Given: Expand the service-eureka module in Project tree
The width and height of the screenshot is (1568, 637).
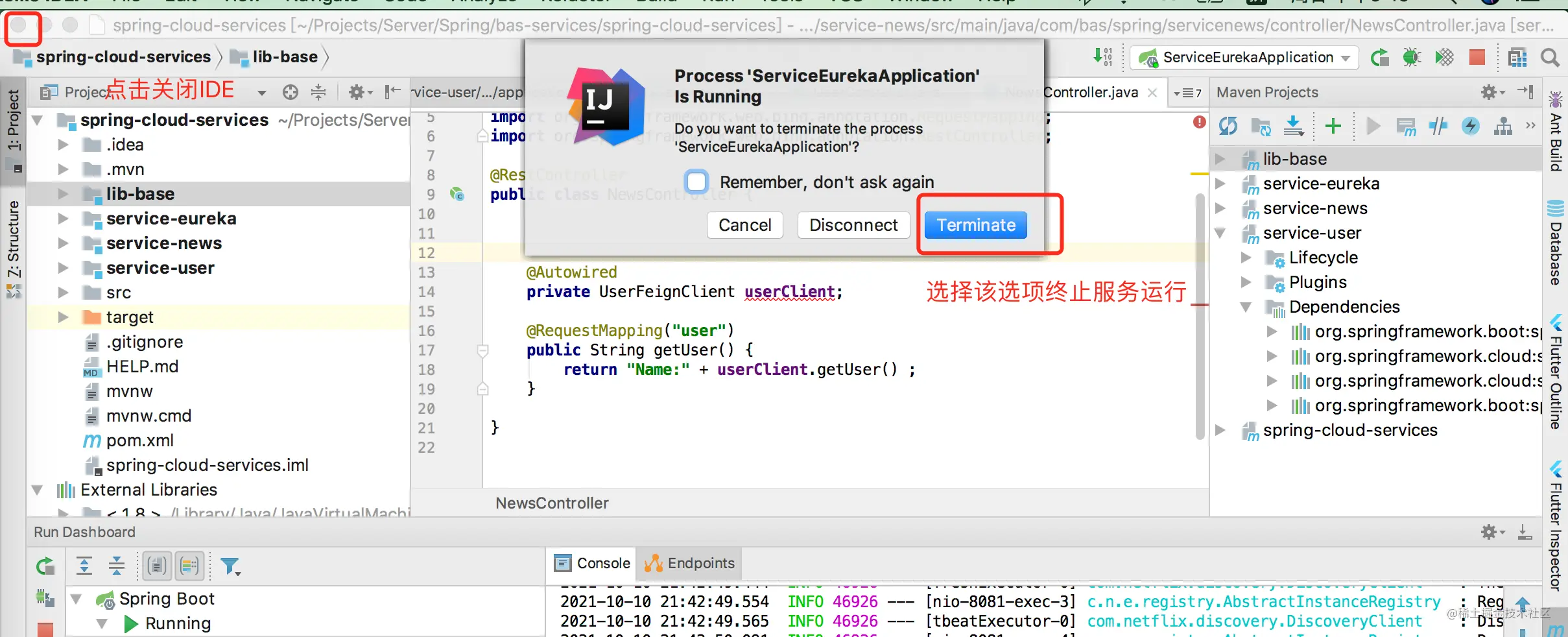Looking at the screenshot, I should click(x=63, y=219).
